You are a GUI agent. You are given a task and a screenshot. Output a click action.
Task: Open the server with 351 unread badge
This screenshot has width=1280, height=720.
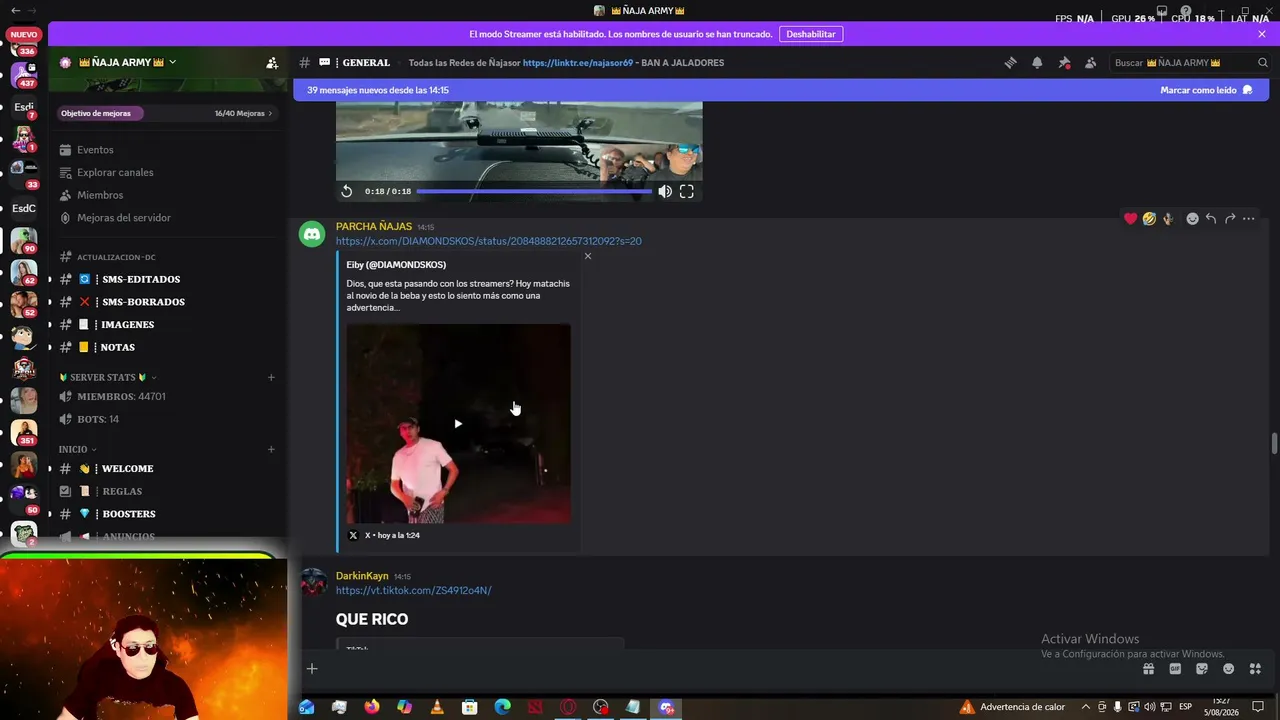point(23,432)
